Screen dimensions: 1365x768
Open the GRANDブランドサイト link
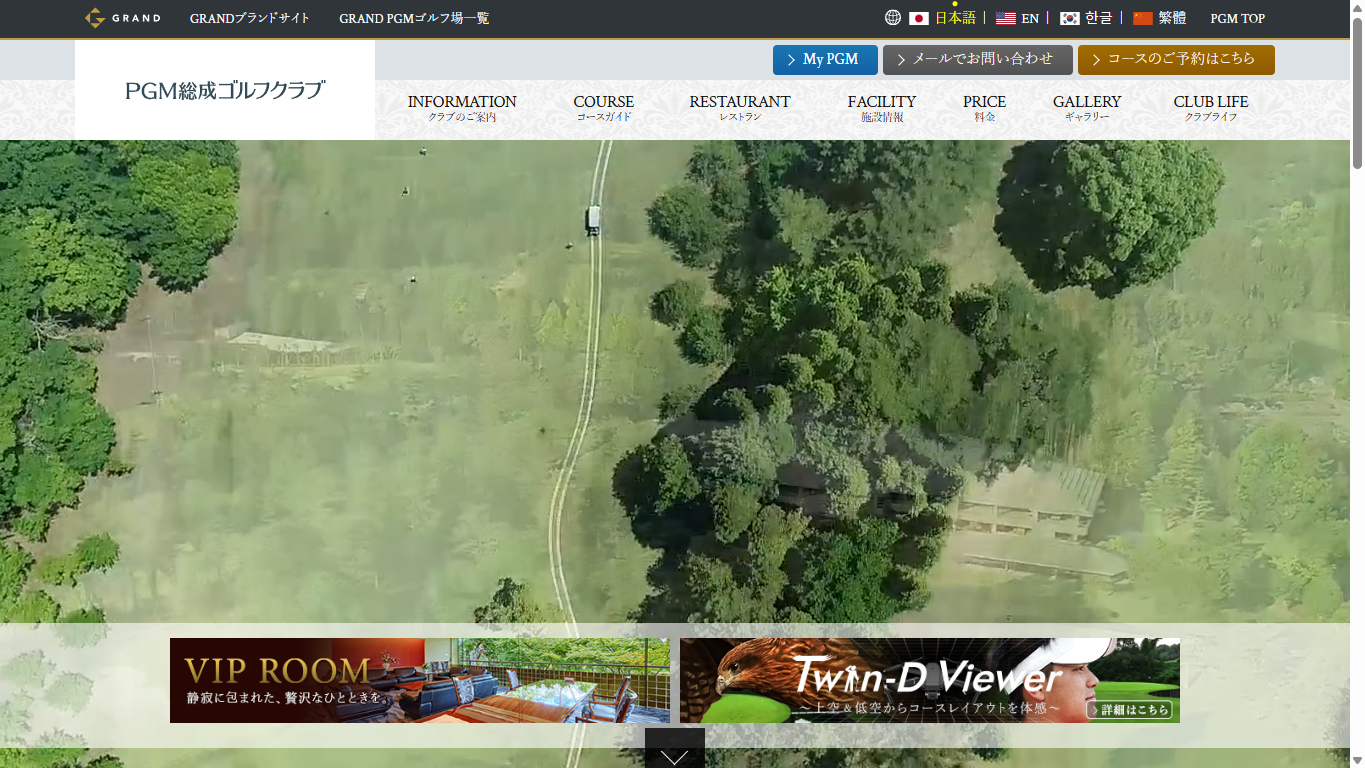pyautogui.click(x=250, y=18)
